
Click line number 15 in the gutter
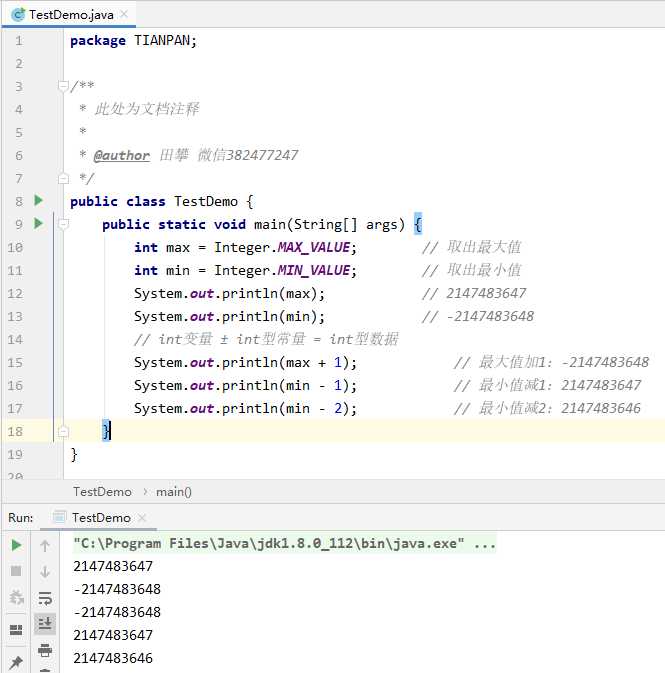(15, 363)
